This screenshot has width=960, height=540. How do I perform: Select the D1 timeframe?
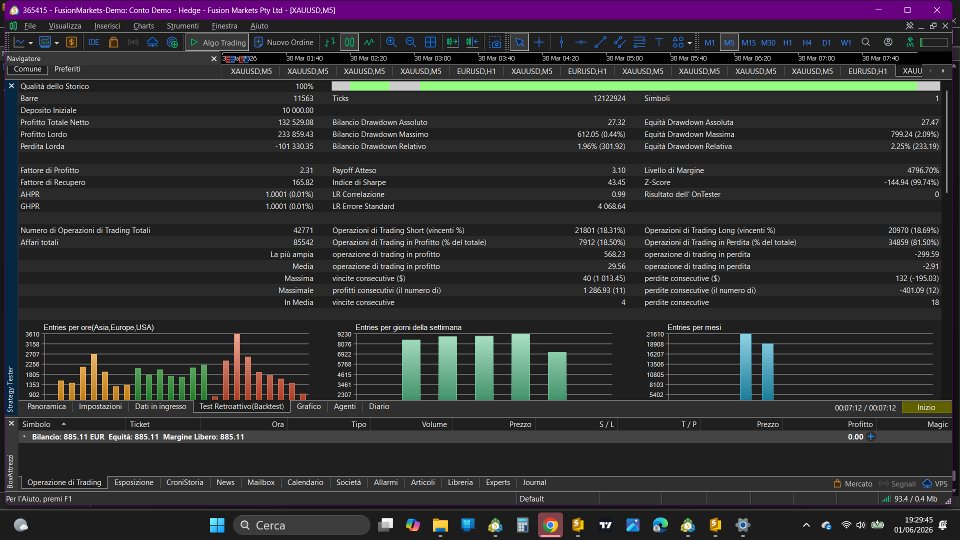[x=827, y=42]
